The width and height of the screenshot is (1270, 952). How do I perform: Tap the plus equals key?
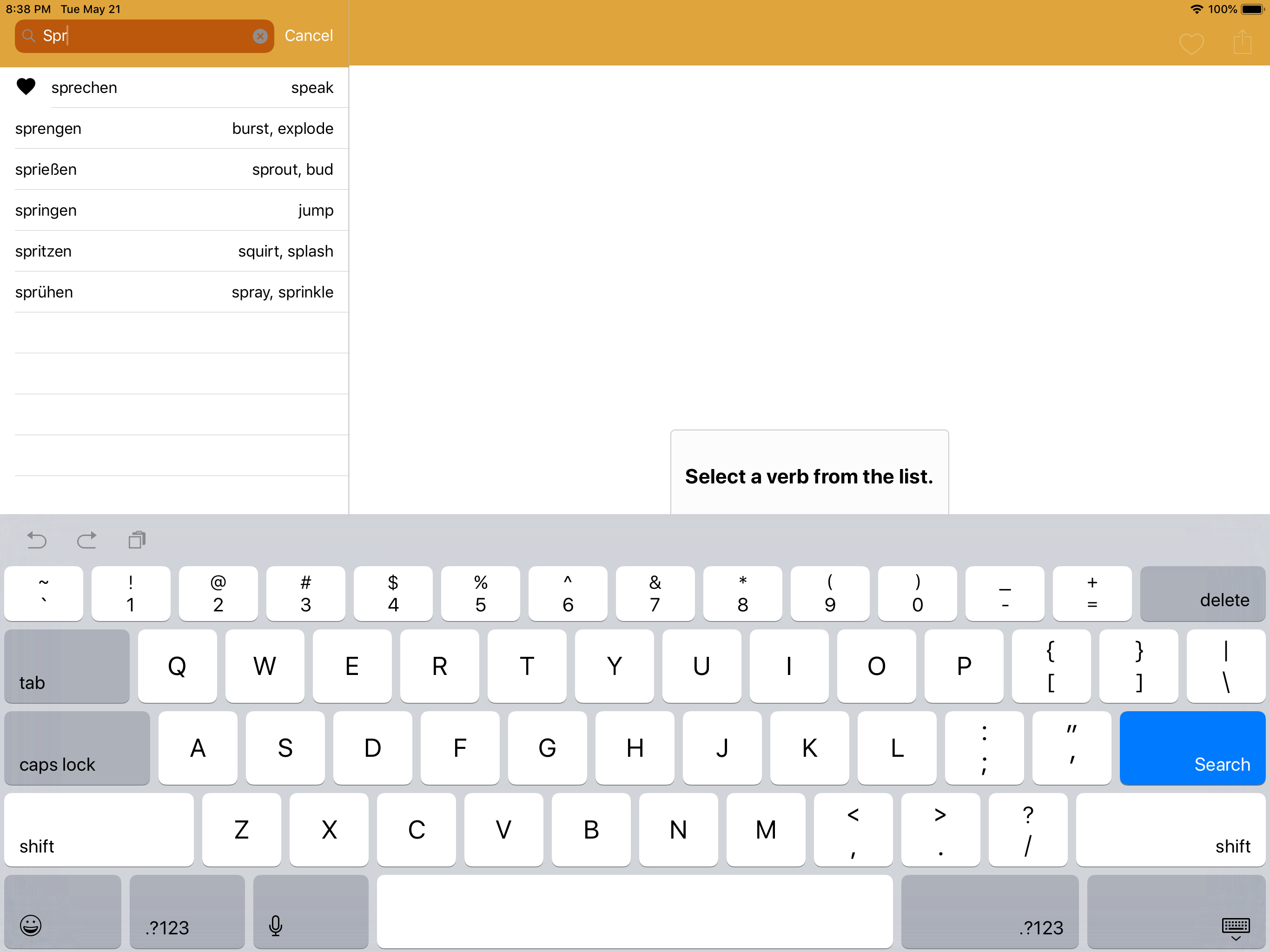pos(1092,594)
